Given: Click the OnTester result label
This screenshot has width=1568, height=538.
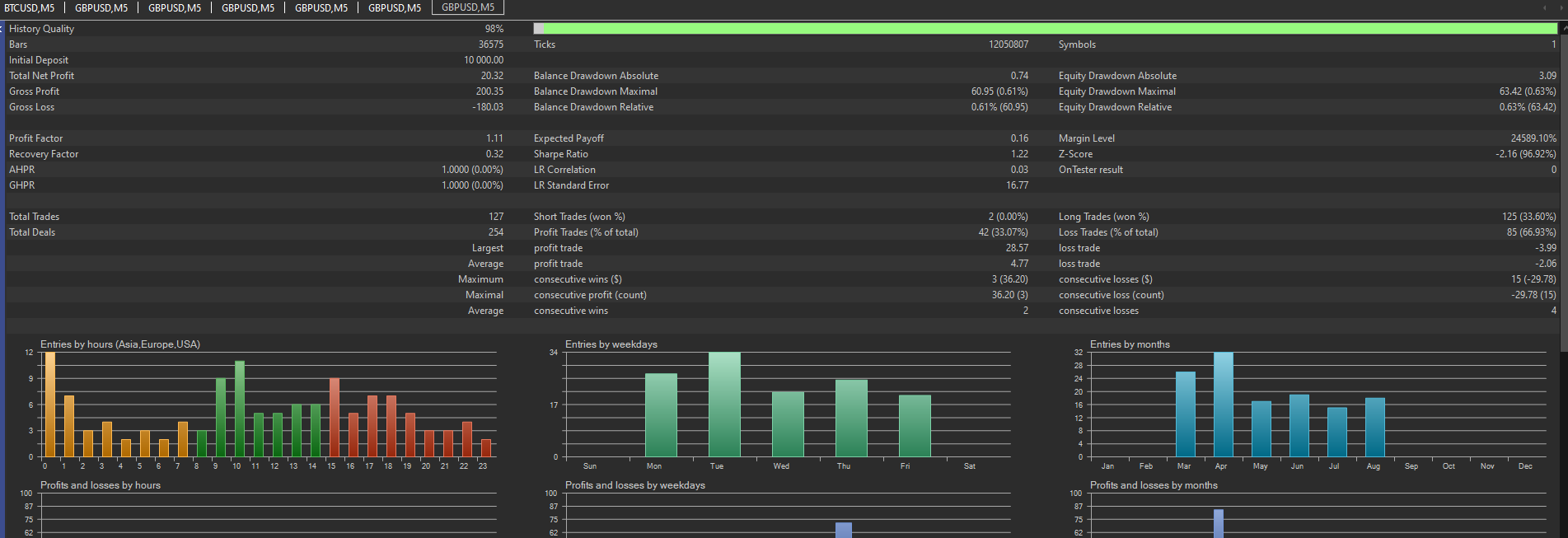Looking at the screenshot, I should click(1090, 170).
